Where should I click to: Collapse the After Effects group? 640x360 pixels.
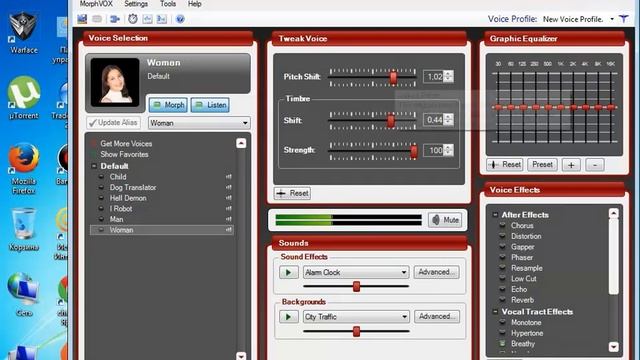(495, 215)
